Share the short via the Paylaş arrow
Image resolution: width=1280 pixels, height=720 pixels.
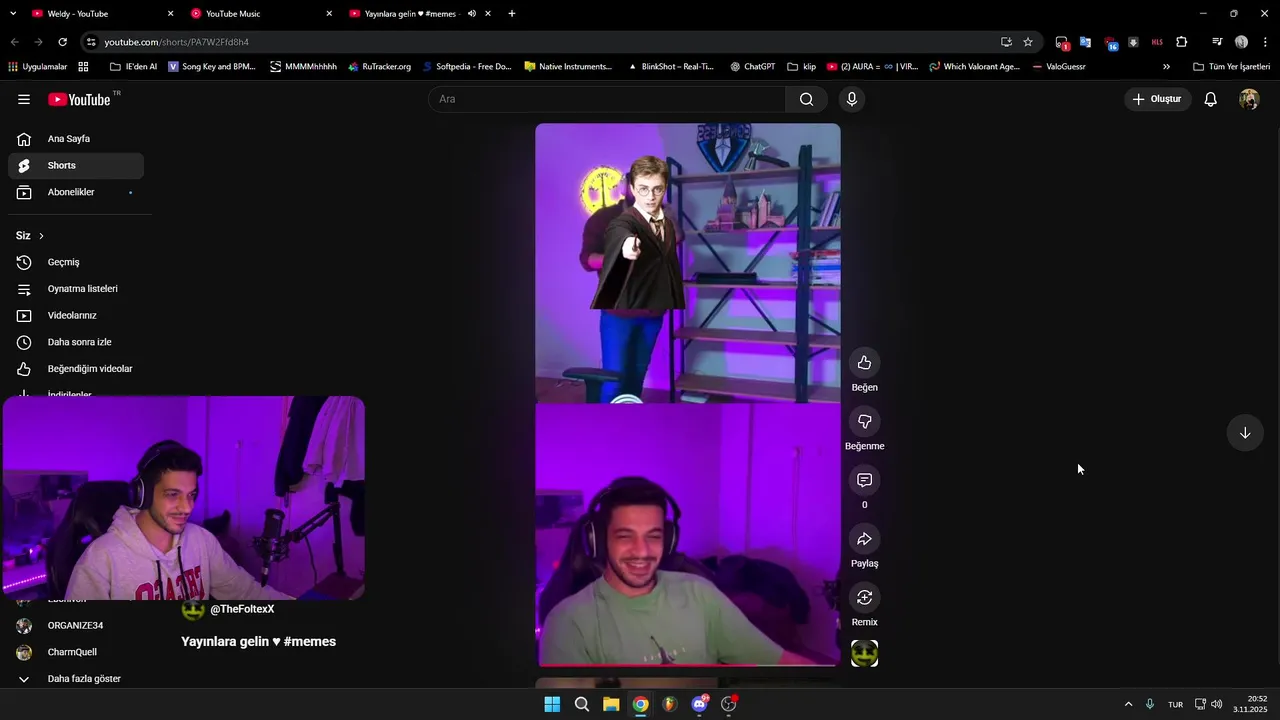coord(864,539)
